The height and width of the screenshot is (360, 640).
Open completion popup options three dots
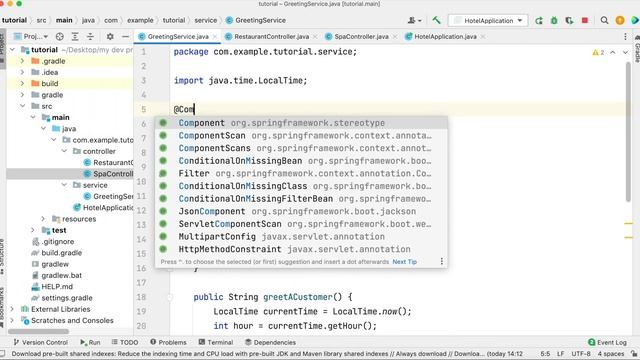pos(442,261)
